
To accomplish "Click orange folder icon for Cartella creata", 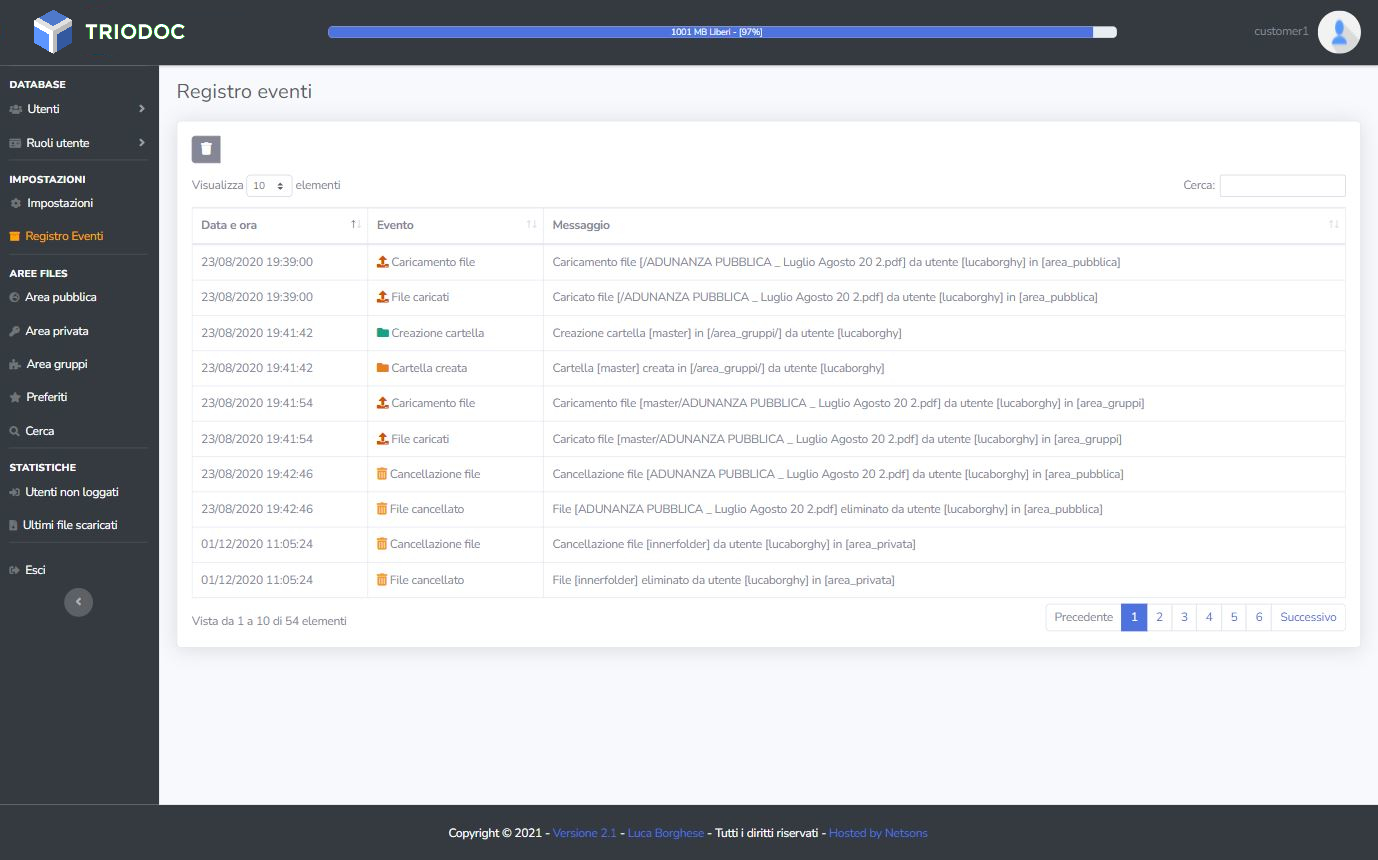I will tap(383, 368).
